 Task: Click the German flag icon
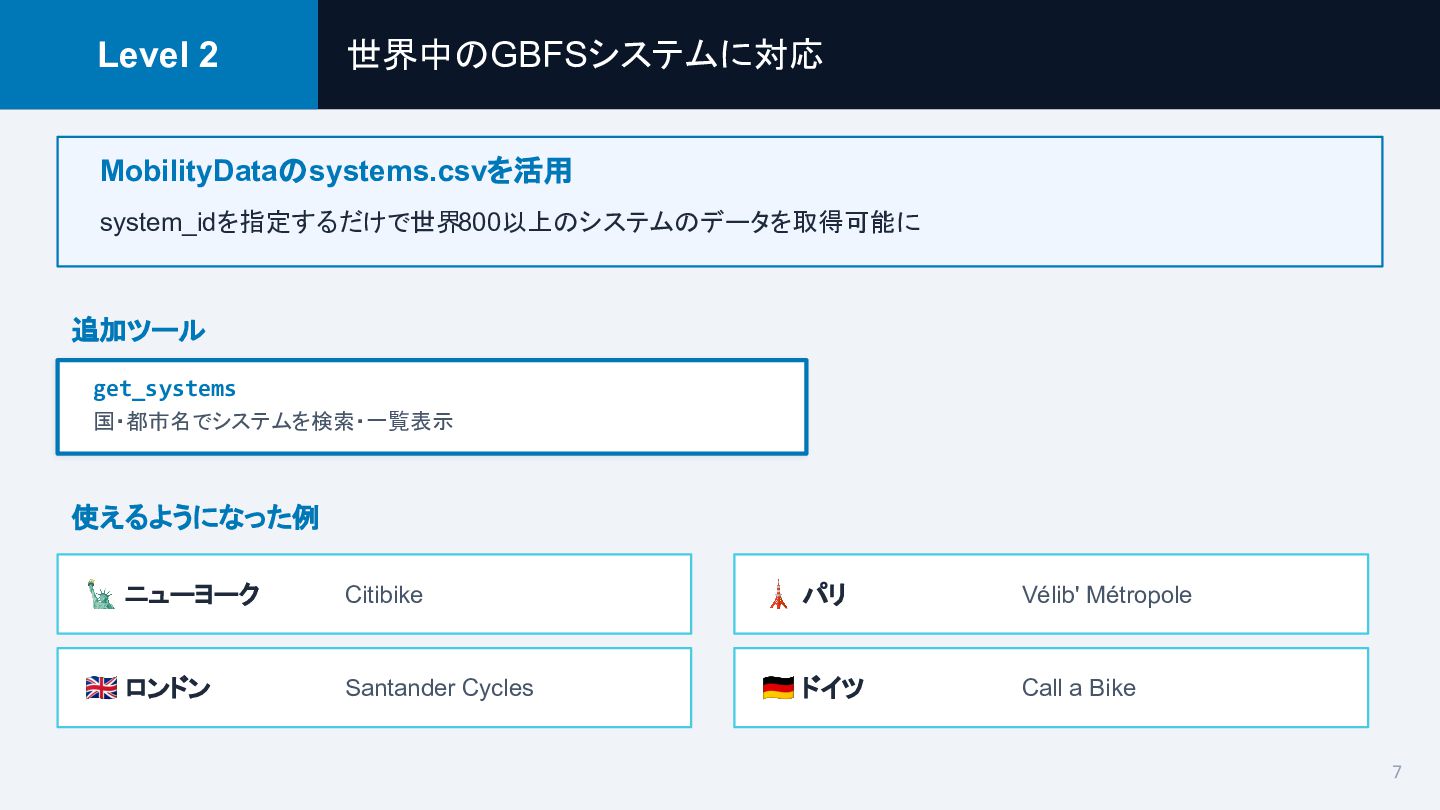coord(777,688)
